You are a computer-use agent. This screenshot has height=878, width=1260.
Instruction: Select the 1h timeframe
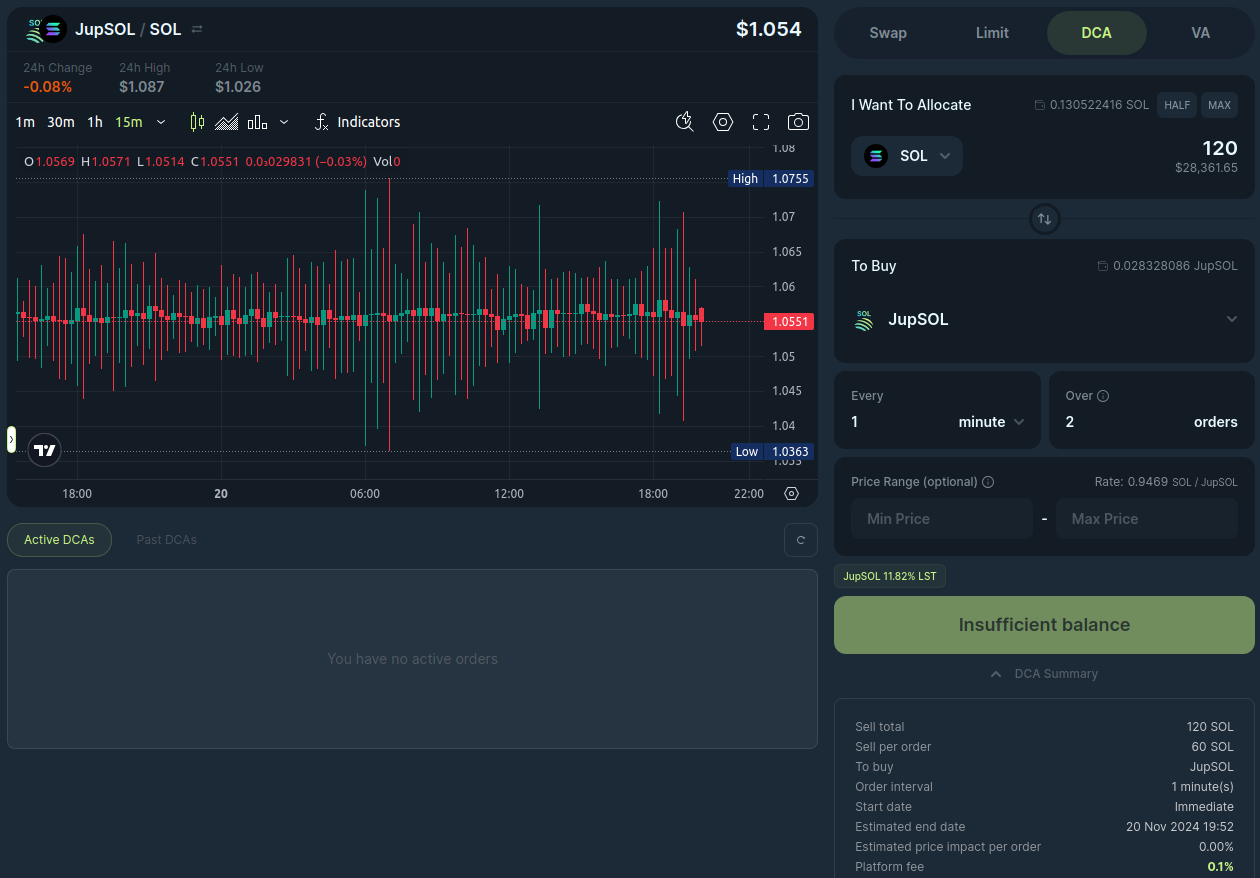point(95,122)
